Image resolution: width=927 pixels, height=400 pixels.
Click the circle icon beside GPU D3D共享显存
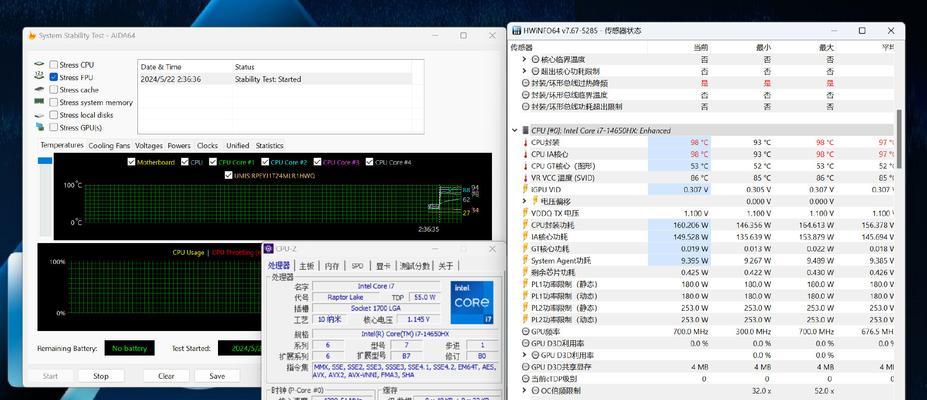click(x=526, y=367)
